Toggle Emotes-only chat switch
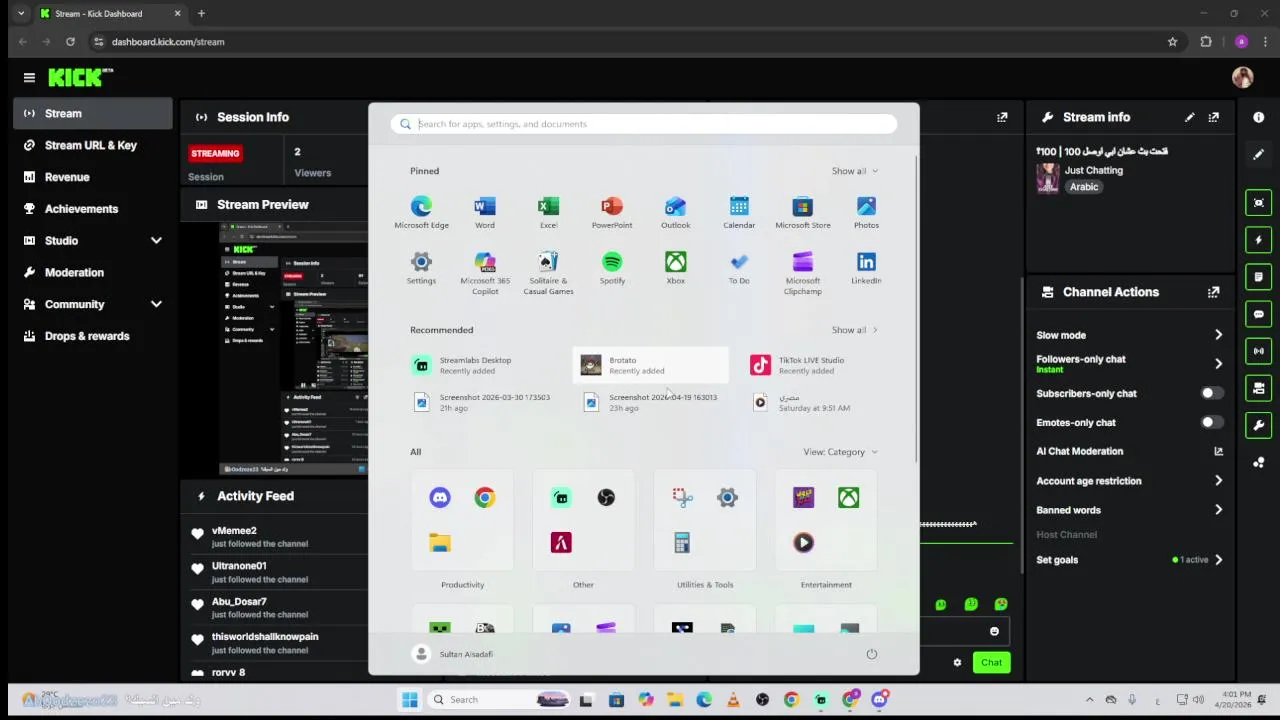Viewport: 1280px width, 720px height. 1212,422
